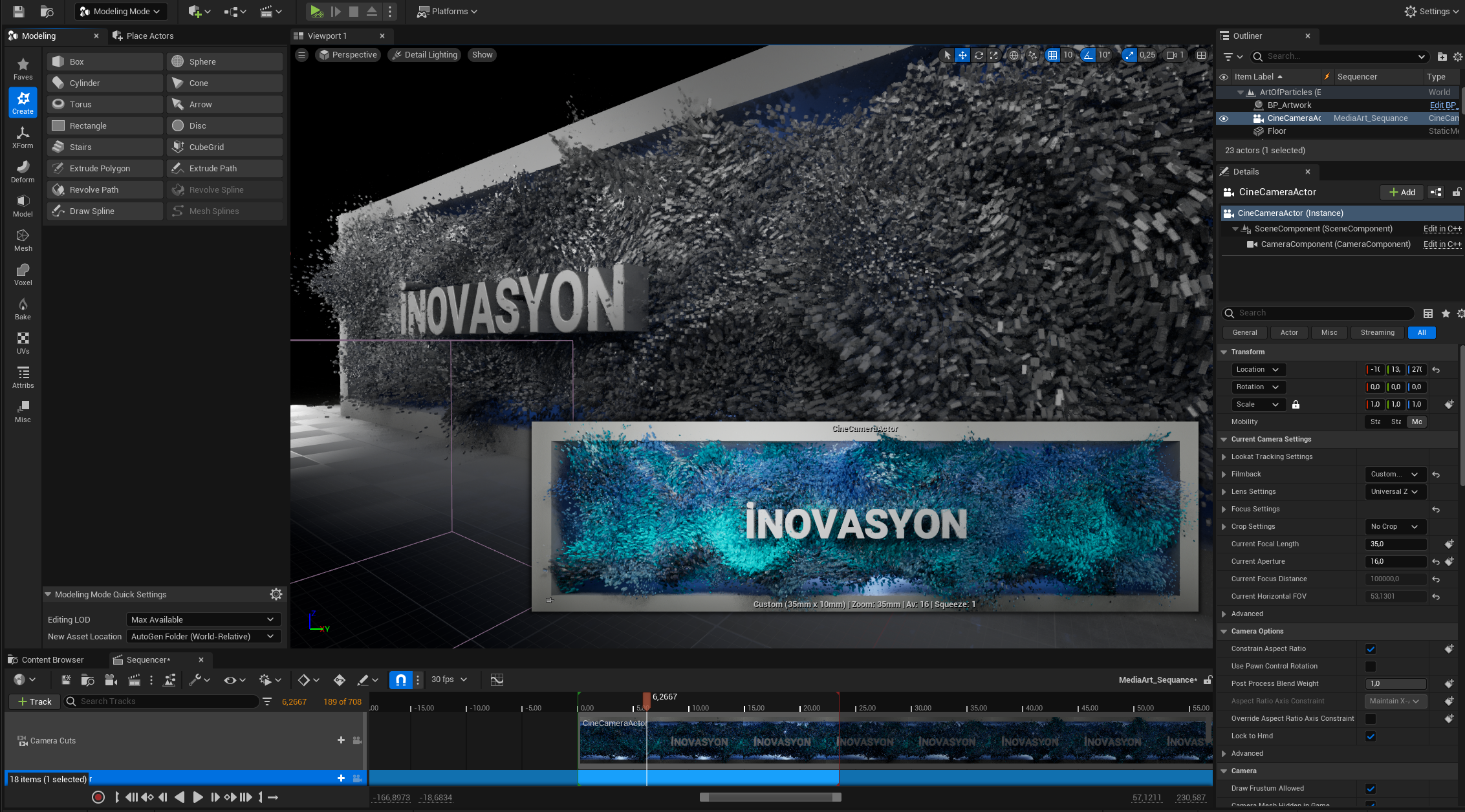Viewport: 1465px width, 812px height.
Task: Click the Current Focal Length value field
Action: [x=1395, y=544]
